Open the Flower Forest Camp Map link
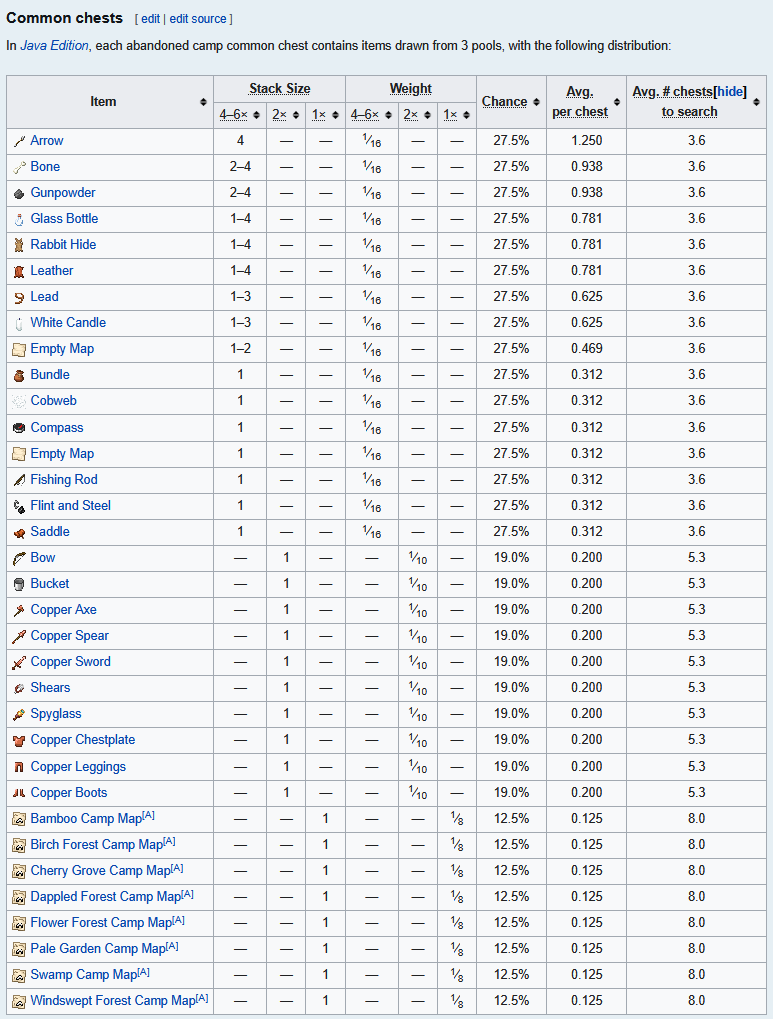The height and width of the screenshot is (1019, 773). coord(101,923)
